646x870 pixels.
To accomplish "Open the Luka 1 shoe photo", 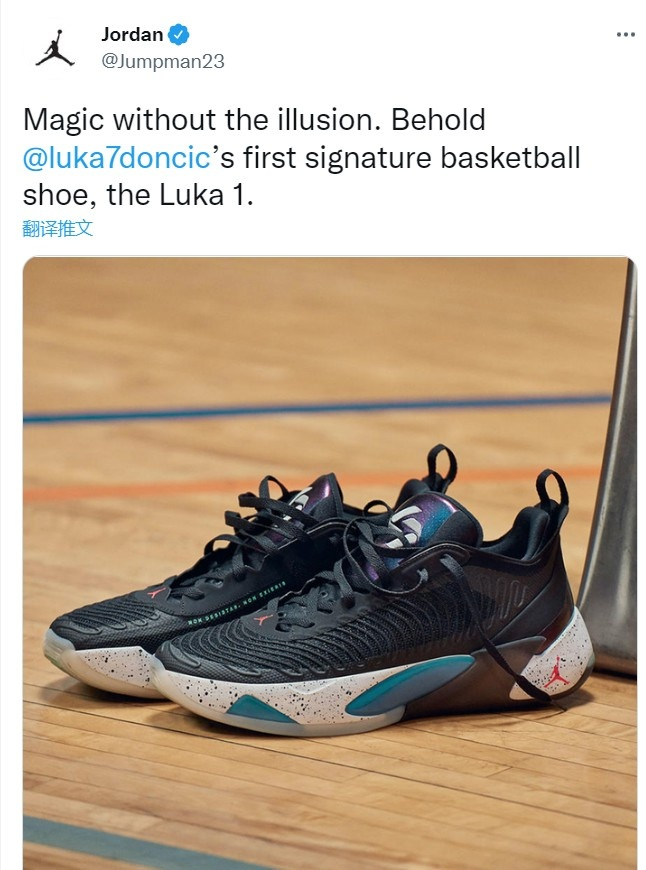I will (x=330, y=563).
